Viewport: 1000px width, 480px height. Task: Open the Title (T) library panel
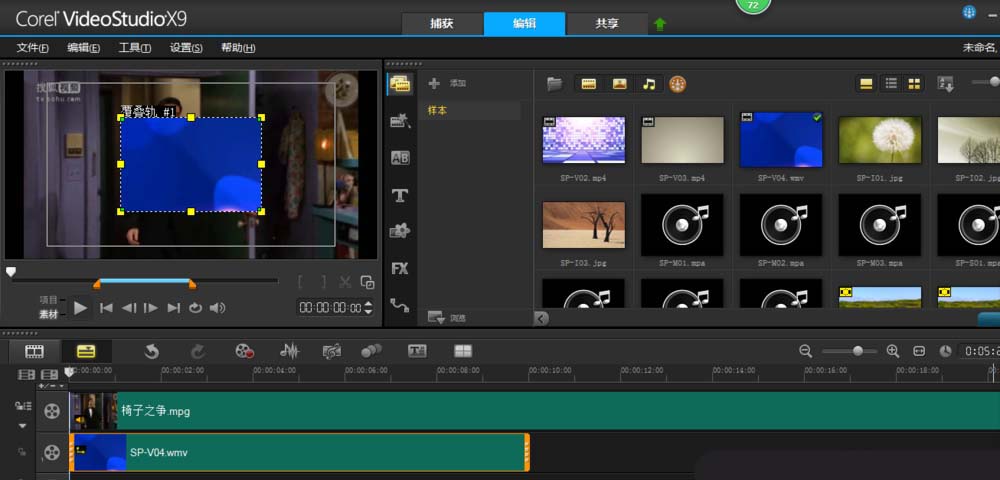(x=400, y=195)
